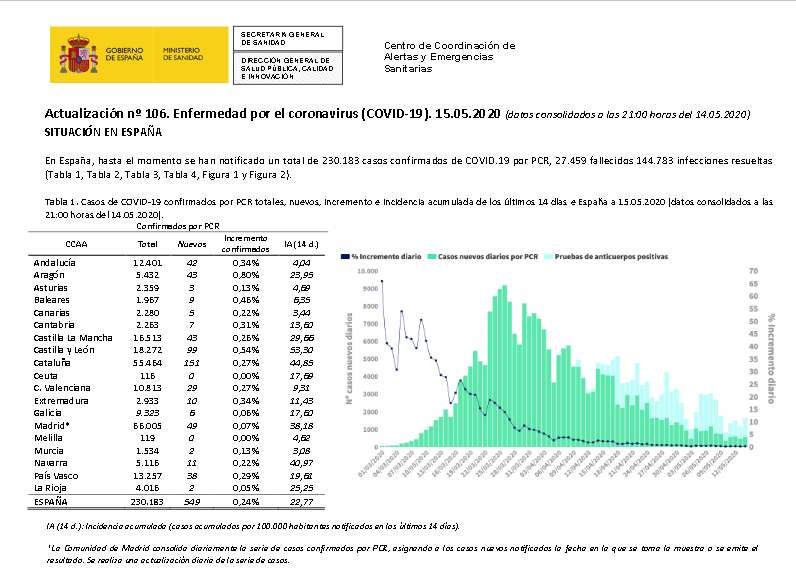Click Castilla La Mancha's total 16.513
Screen dimensions: 796x583
point(147,338)
